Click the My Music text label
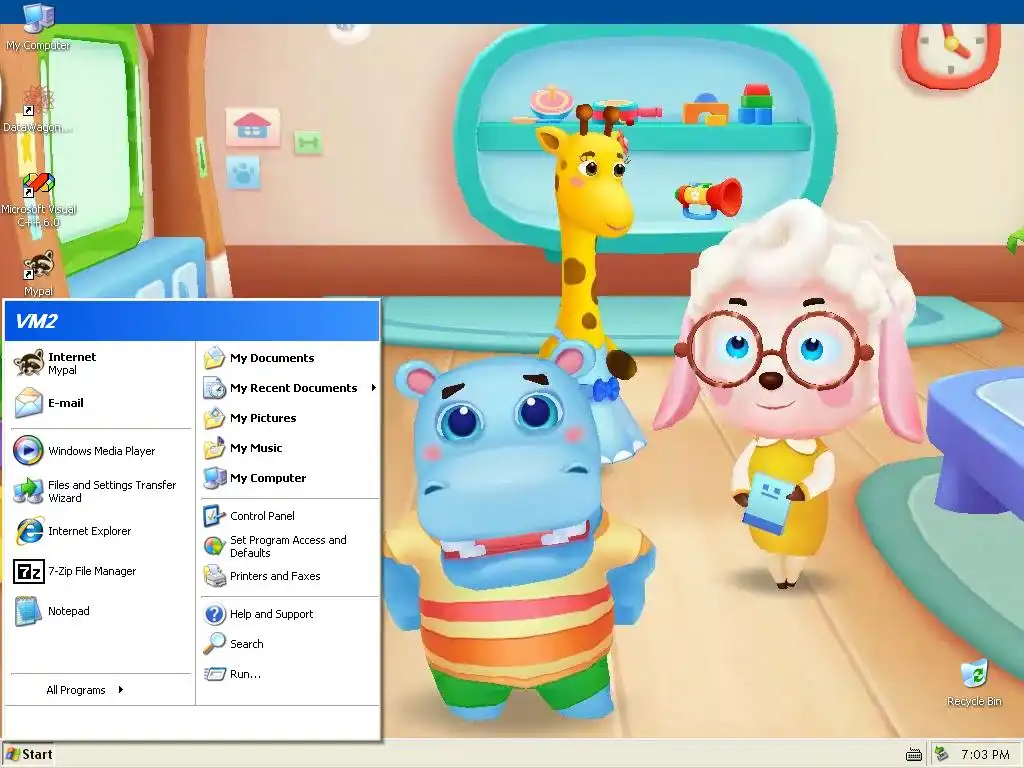Viewport: 1024px width, 768px height. 256,448
